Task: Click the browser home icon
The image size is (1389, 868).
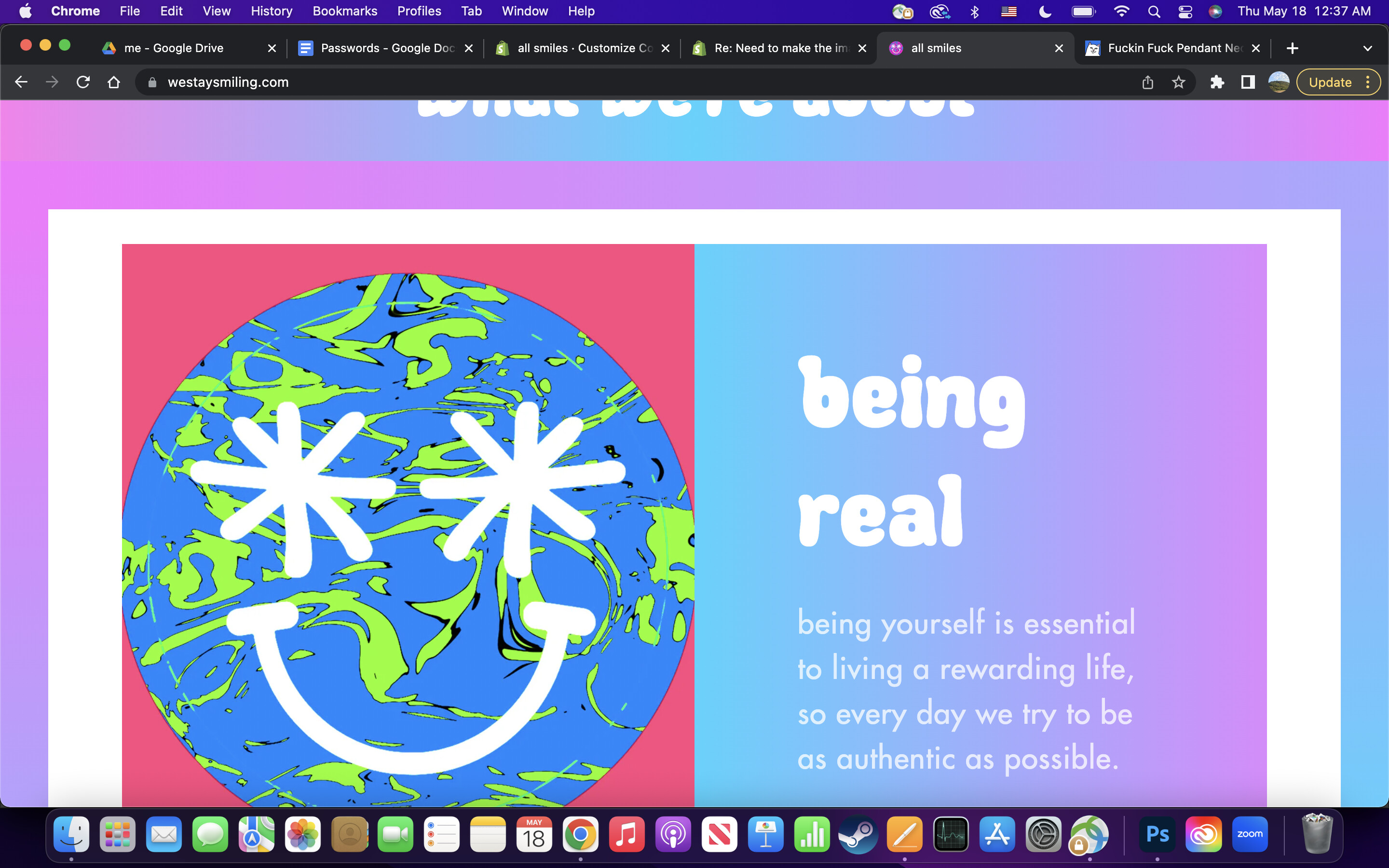Action: click(114, 82)
